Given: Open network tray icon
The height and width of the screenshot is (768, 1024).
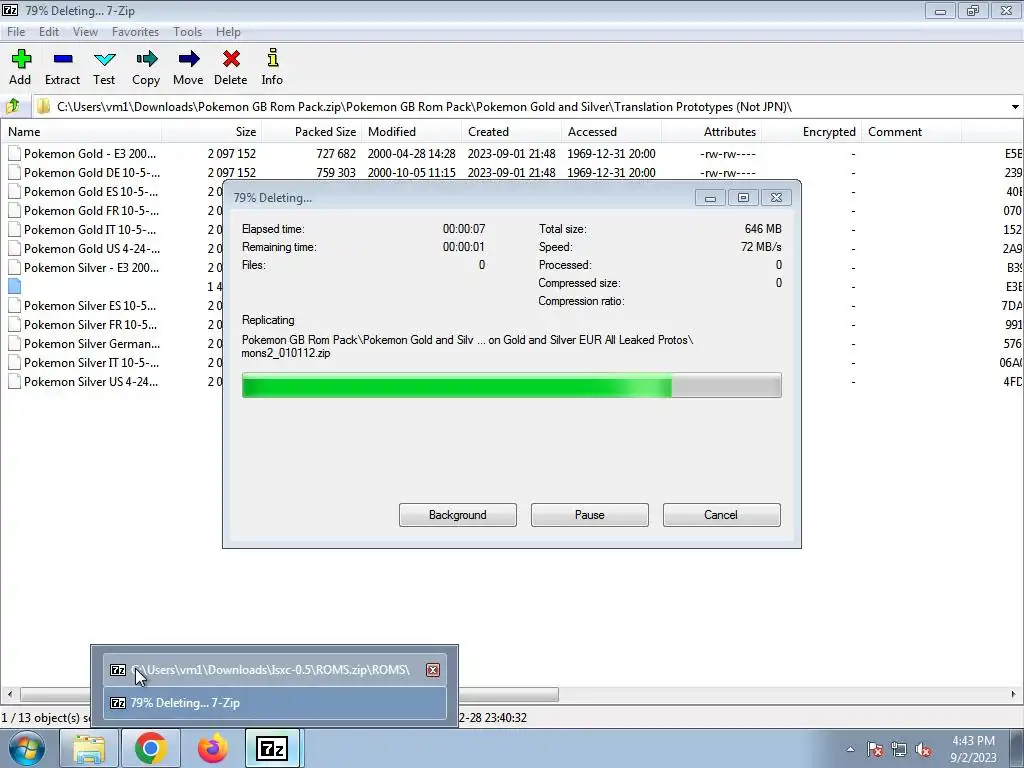Looking at the screenshot, I should [899, 749].
